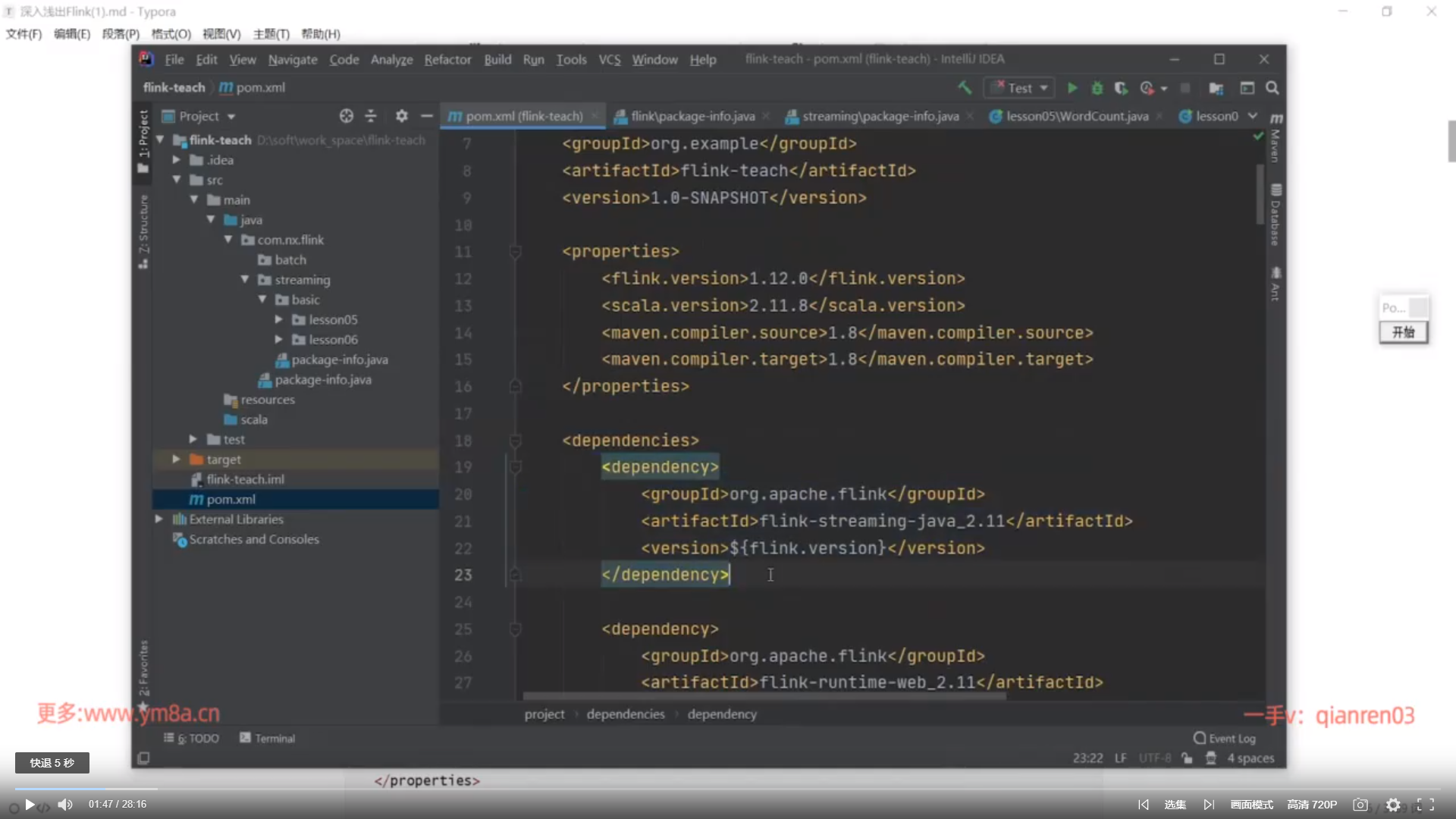Click the green Run button in toolbar
1456x819 pixels.
[x=1072, y=88]
